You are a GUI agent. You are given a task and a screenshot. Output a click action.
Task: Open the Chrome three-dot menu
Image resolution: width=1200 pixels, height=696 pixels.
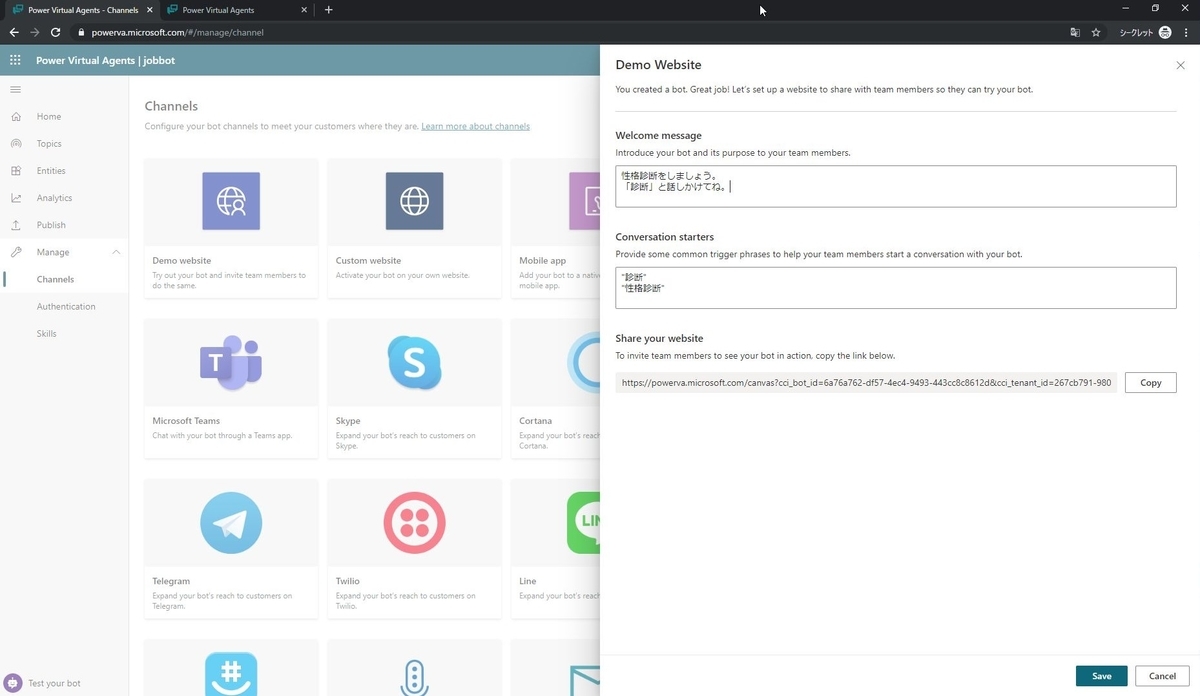pos(1186,32)
